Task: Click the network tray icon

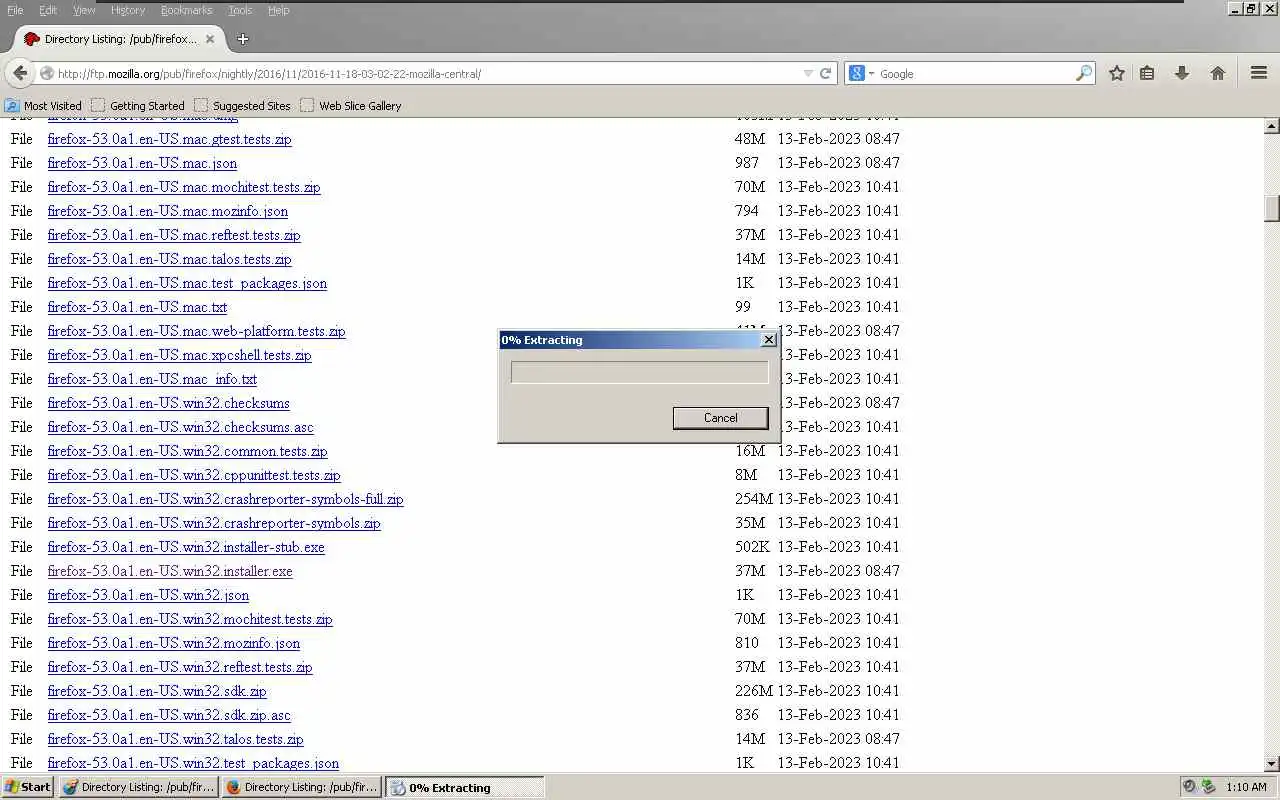Action: 1207,787
